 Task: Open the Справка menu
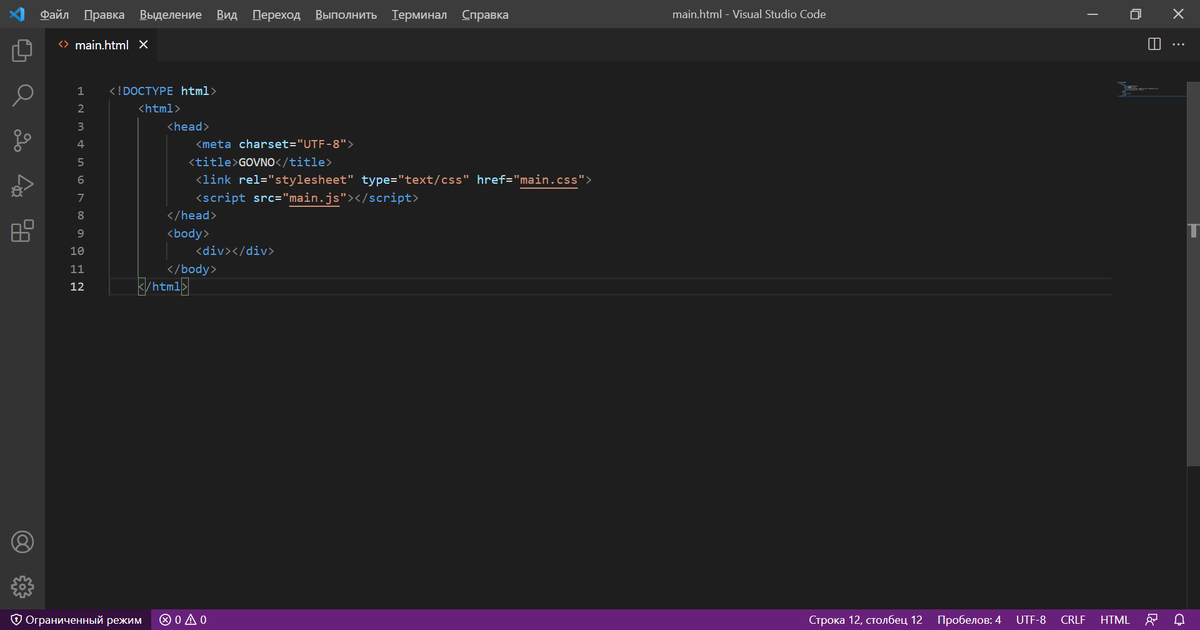(485, 15)
